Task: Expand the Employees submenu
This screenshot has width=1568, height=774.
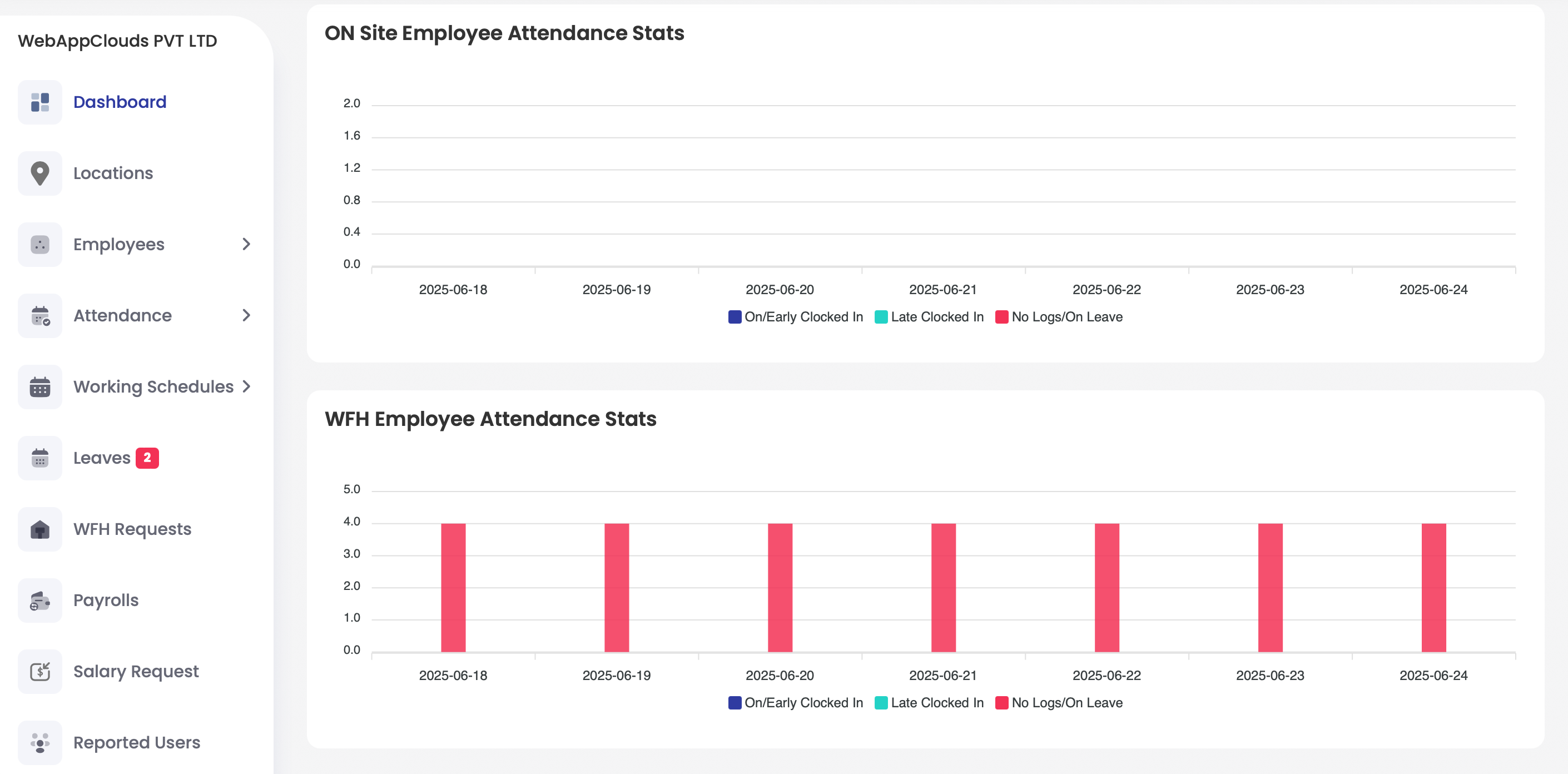Action: point(246,244)
